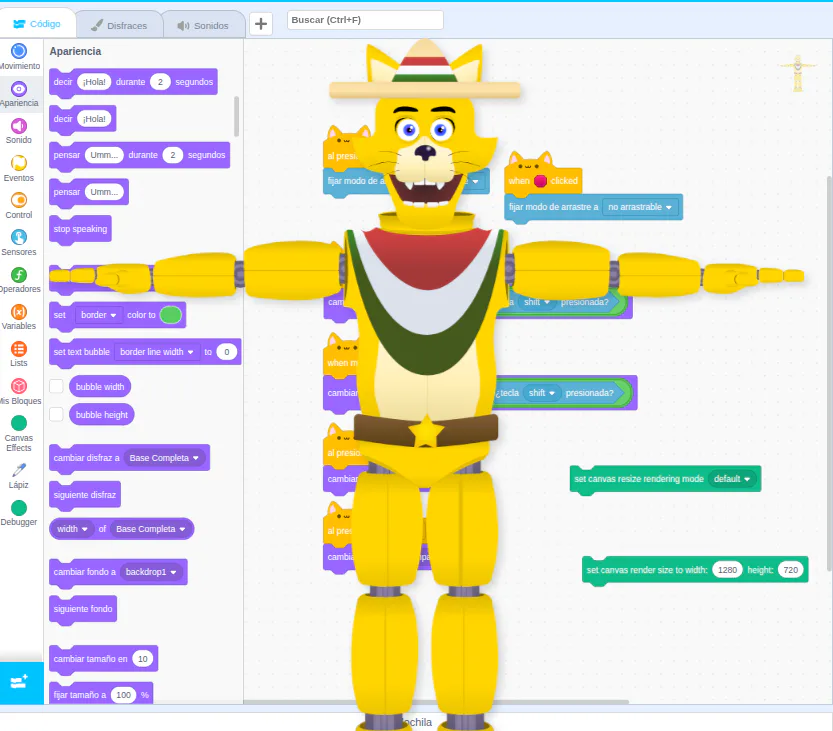This screenshot has height=731, width=833.
Task: Tick the bubble width checkbox
Action: point(56,386)
